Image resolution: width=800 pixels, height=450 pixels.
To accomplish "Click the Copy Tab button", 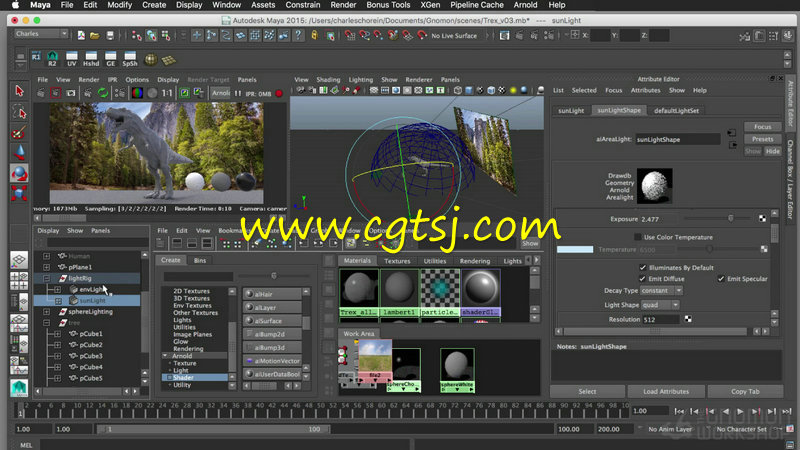I will point(745,391).
